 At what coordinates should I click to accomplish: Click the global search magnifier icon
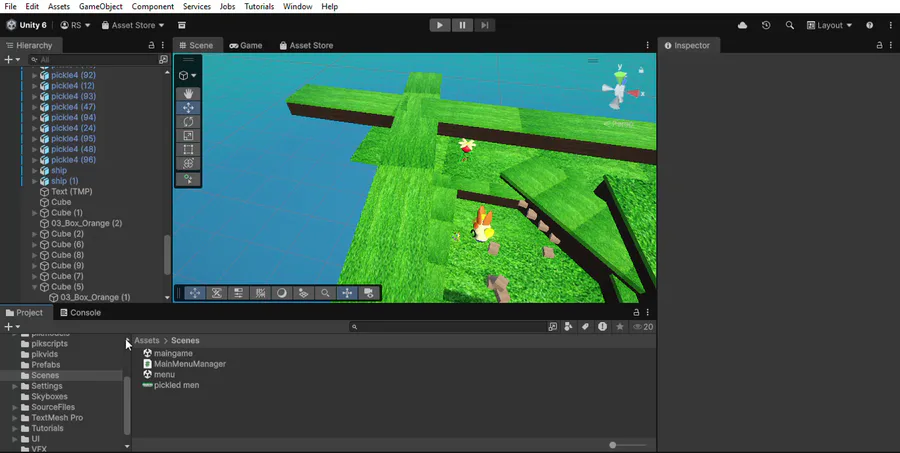(790, 25)
